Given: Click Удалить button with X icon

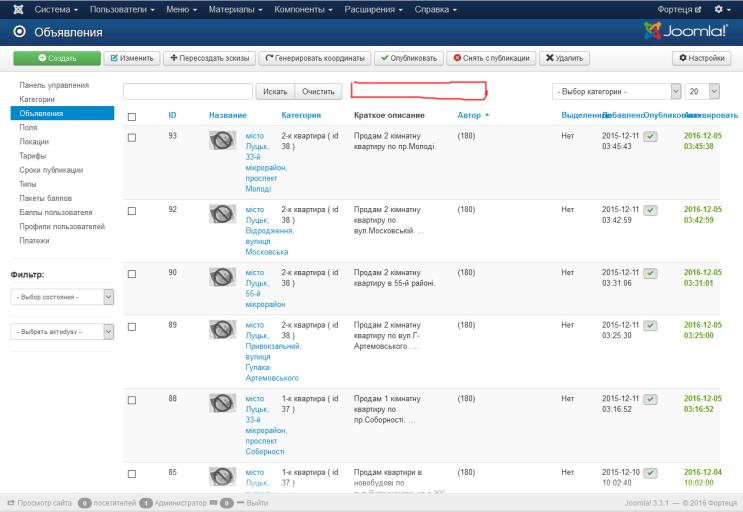Looking at the screenshot, I should [x=564, y=58].
